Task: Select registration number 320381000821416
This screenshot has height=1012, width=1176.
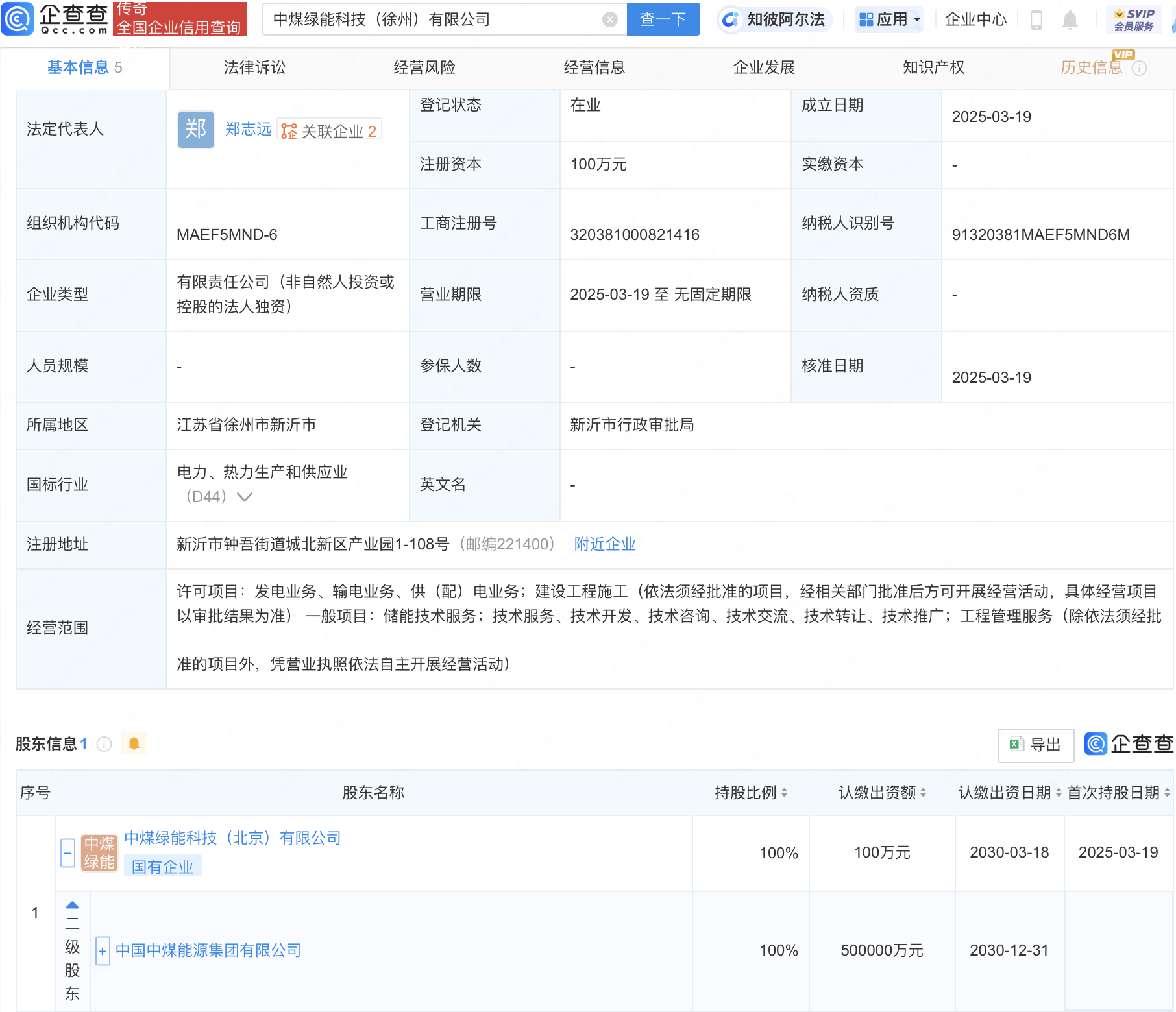Action: [x=635, y=235]
